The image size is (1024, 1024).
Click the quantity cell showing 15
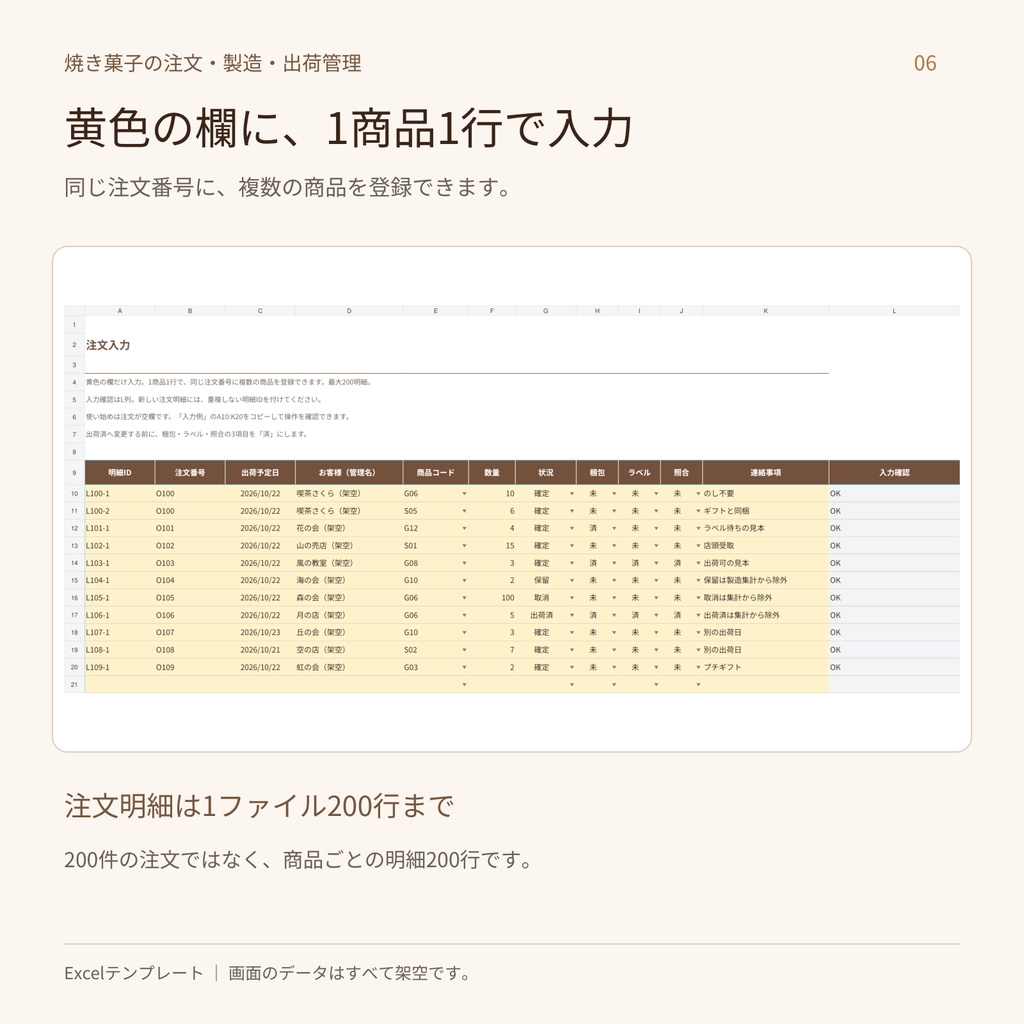pos(492,546)
